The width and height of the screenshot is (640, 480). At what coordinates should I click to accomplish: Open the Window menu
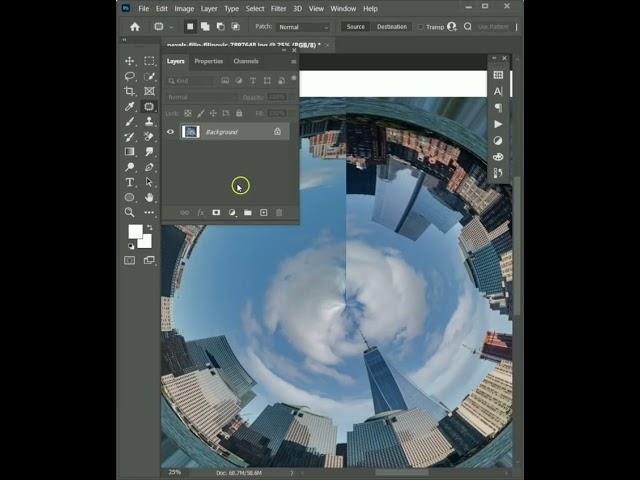[x=343, y=9]
